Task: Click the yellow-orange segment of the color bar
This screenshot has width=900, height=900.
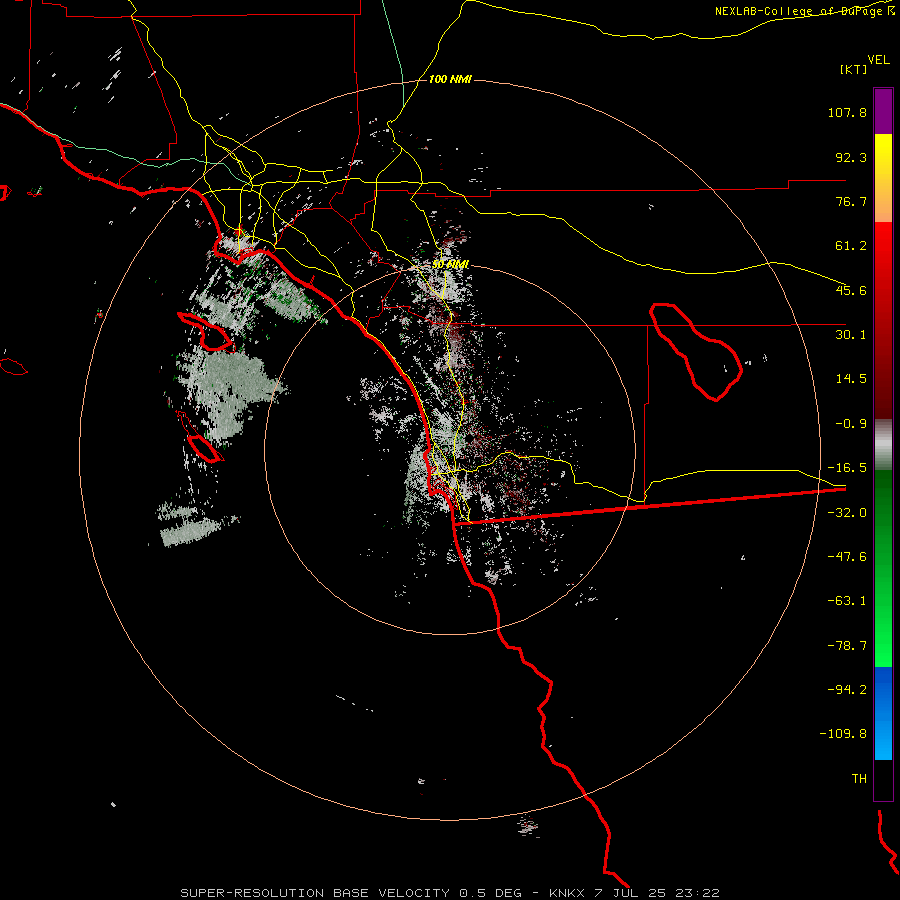Action: pyautogui.click(x=883, y=178)
